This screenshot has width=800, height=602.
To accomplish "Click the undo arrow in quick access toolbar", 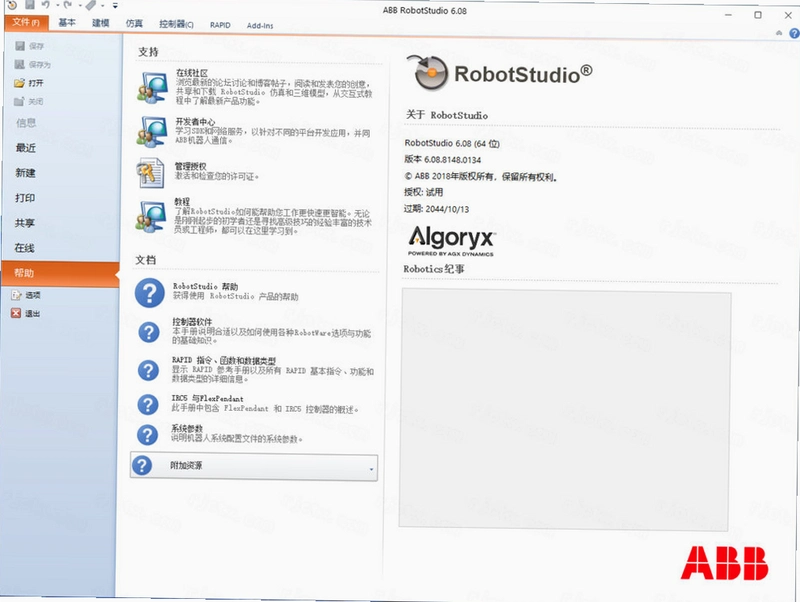I will coord(45,5).
